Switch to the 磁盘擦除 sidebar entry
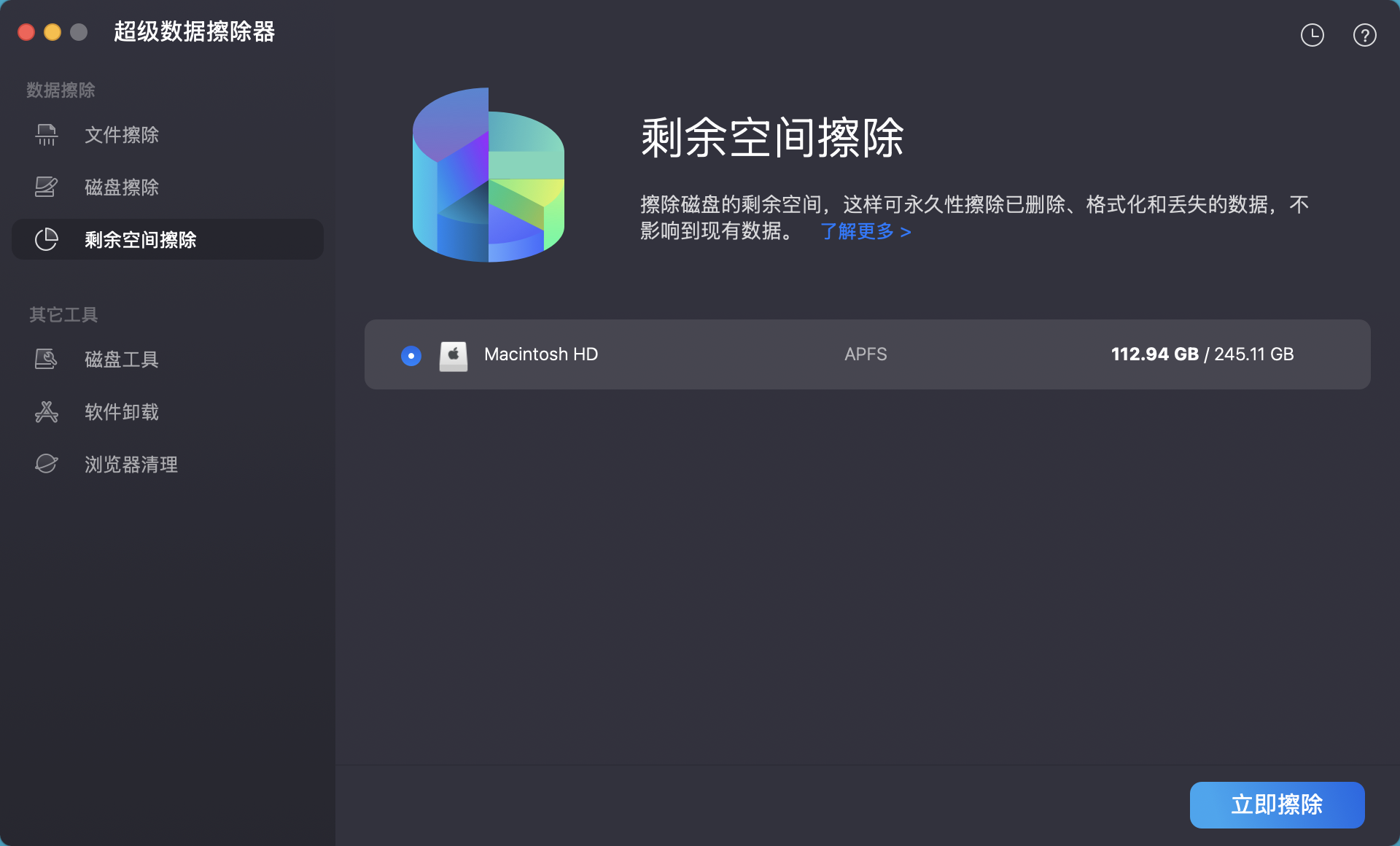Screen dimensions: 1400x846 (x=121, y=187)
